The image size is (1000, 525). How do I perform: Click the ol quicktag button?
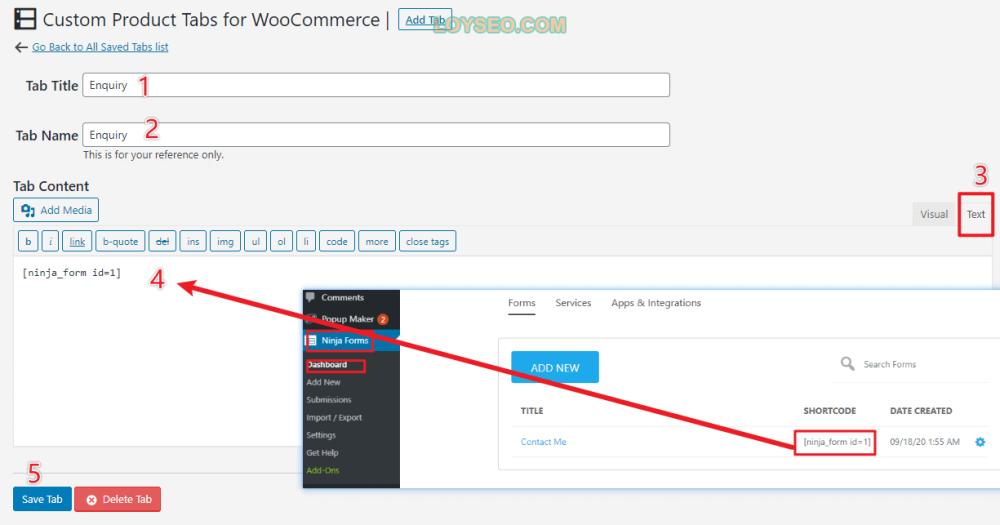coord(281,241)
